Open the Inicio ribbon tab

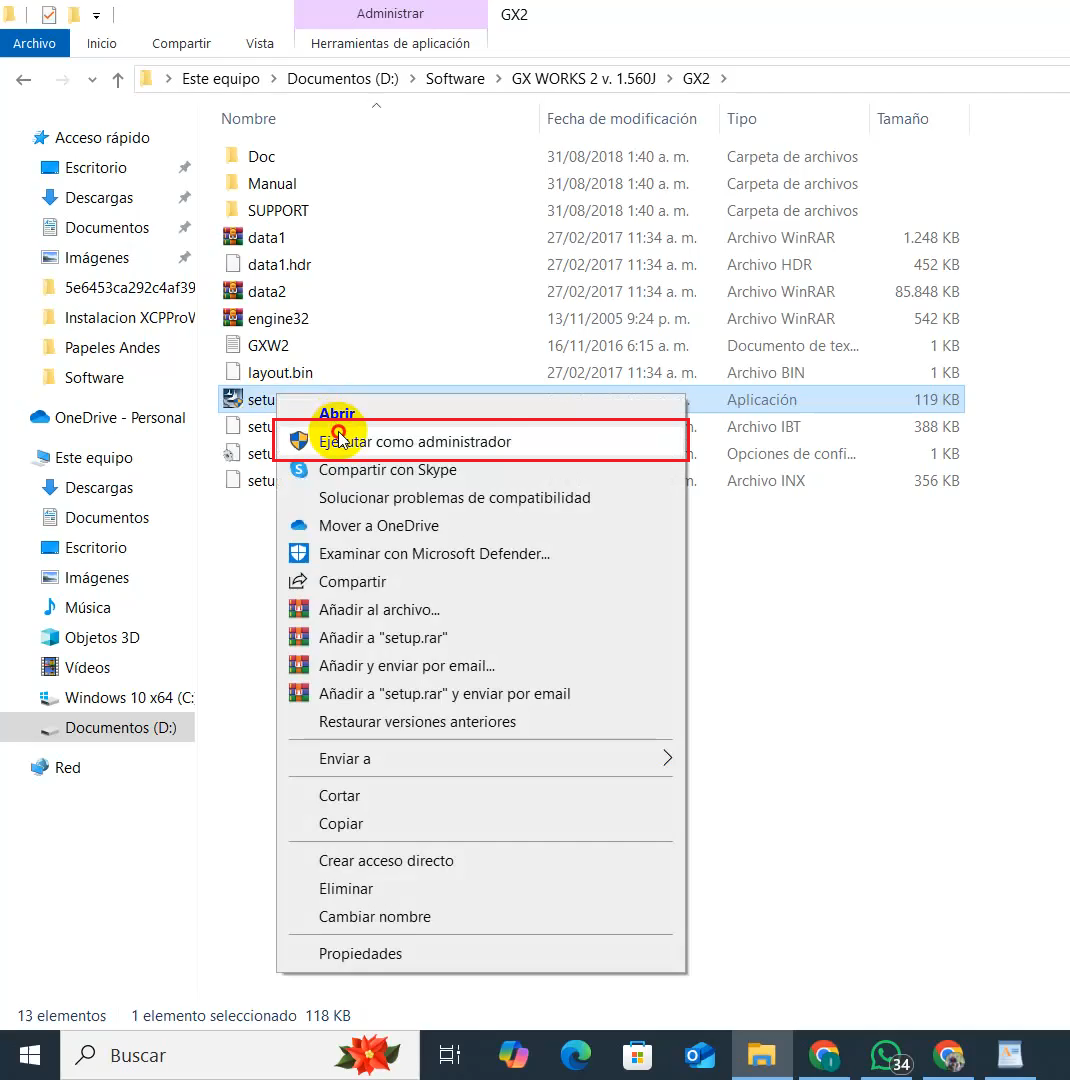[x=101, y=43]
